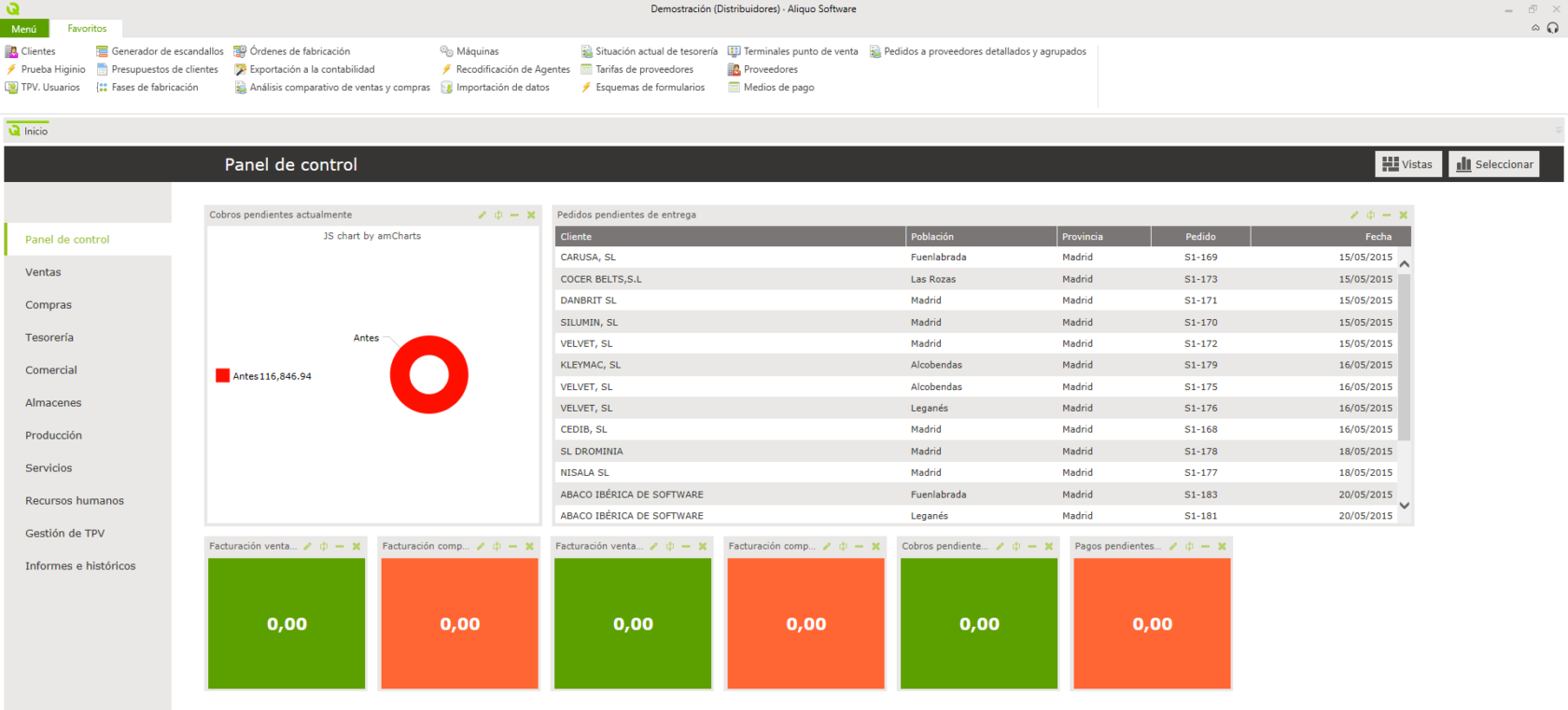The image size is (1568, 710).
Task: Open Medios de pago
Action: click(x=771, y=87)
